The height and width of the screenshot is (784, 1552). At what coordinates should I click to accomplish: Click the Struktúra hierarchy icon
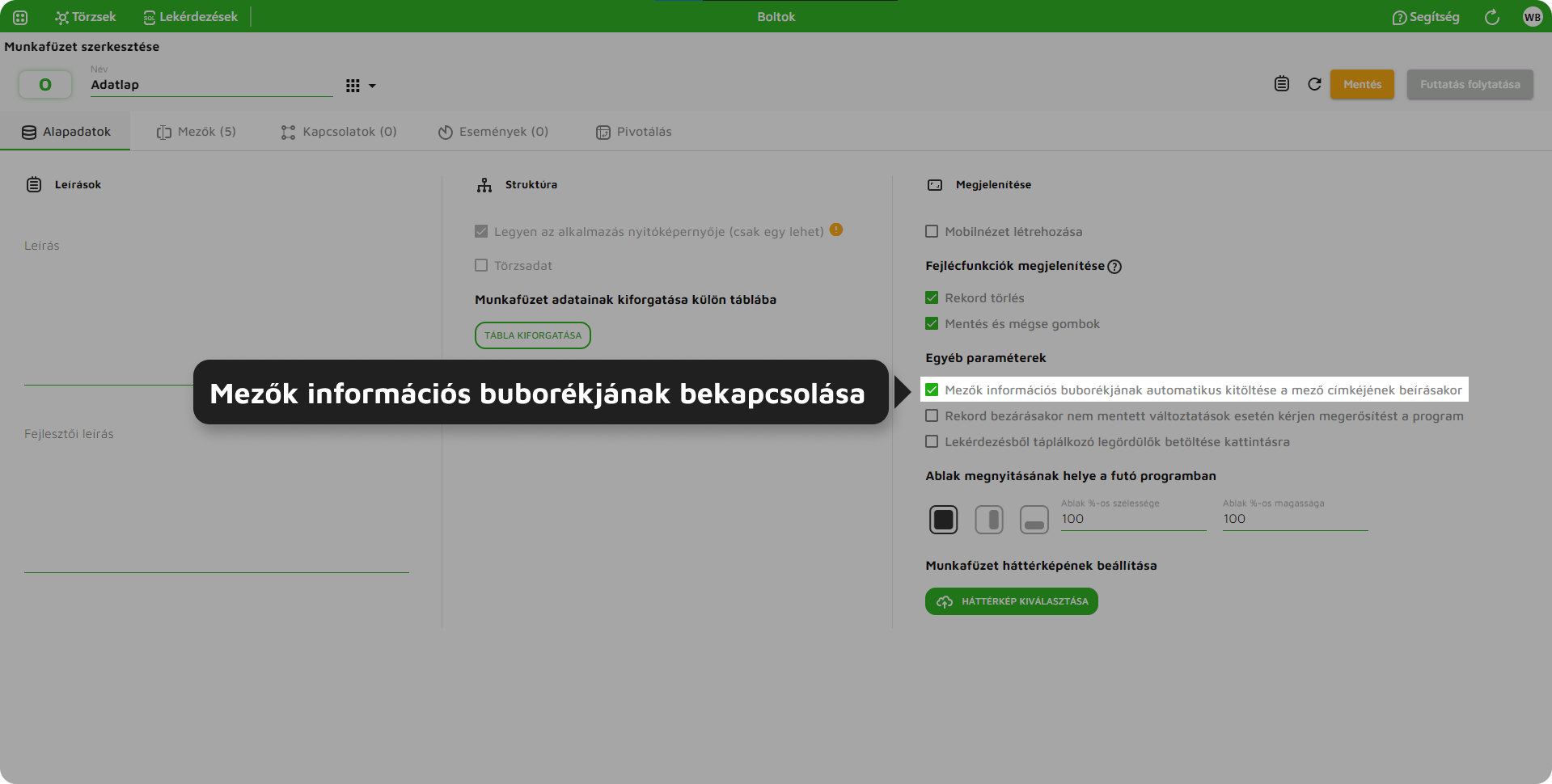484,185
